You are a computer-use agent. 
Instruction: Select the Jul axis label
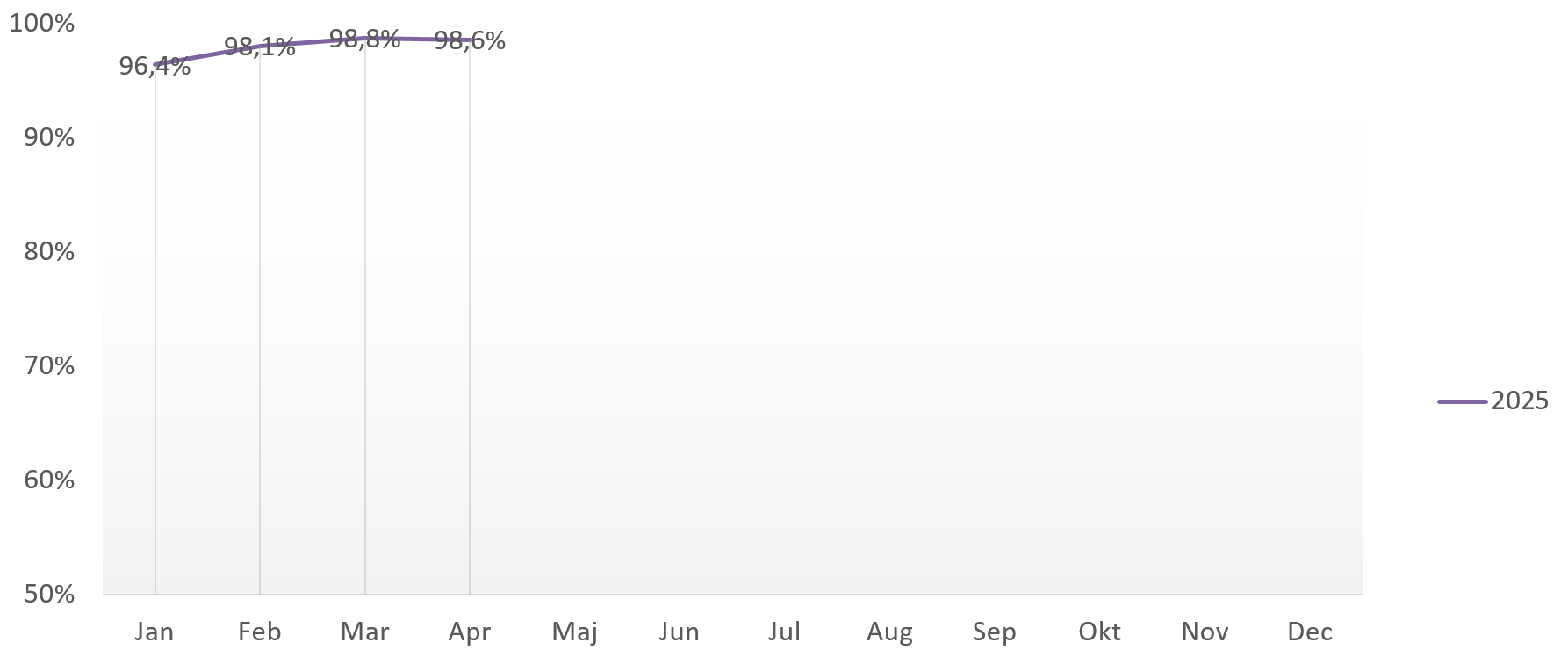tap(784, 632)
